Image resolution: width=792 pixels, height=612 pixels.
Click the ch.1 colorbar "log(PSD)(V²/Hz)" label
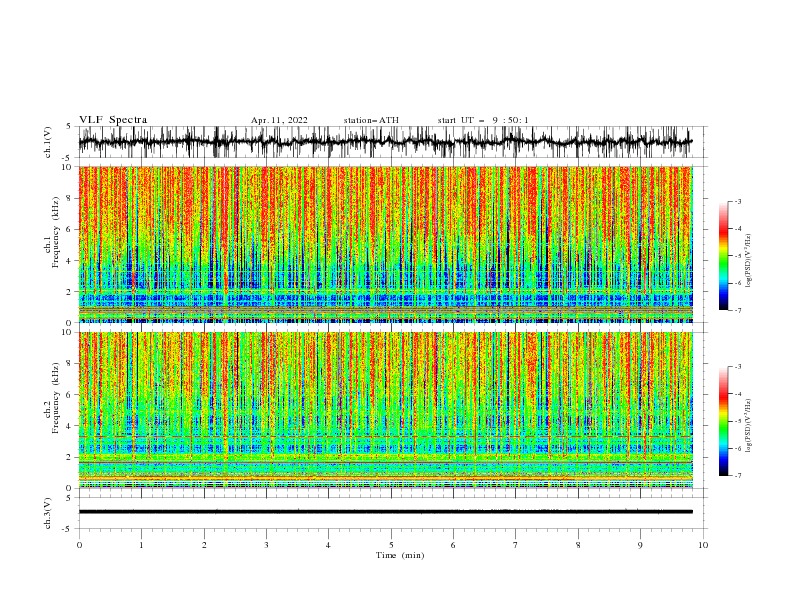[x=749, y=261]
